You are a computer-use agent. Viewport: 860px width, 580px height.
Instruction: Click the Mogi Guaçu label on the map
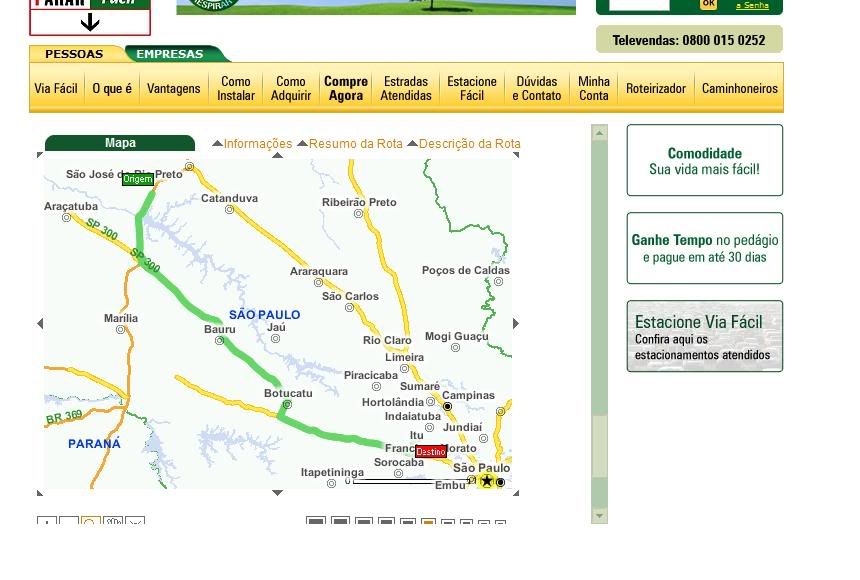(457, 336)
